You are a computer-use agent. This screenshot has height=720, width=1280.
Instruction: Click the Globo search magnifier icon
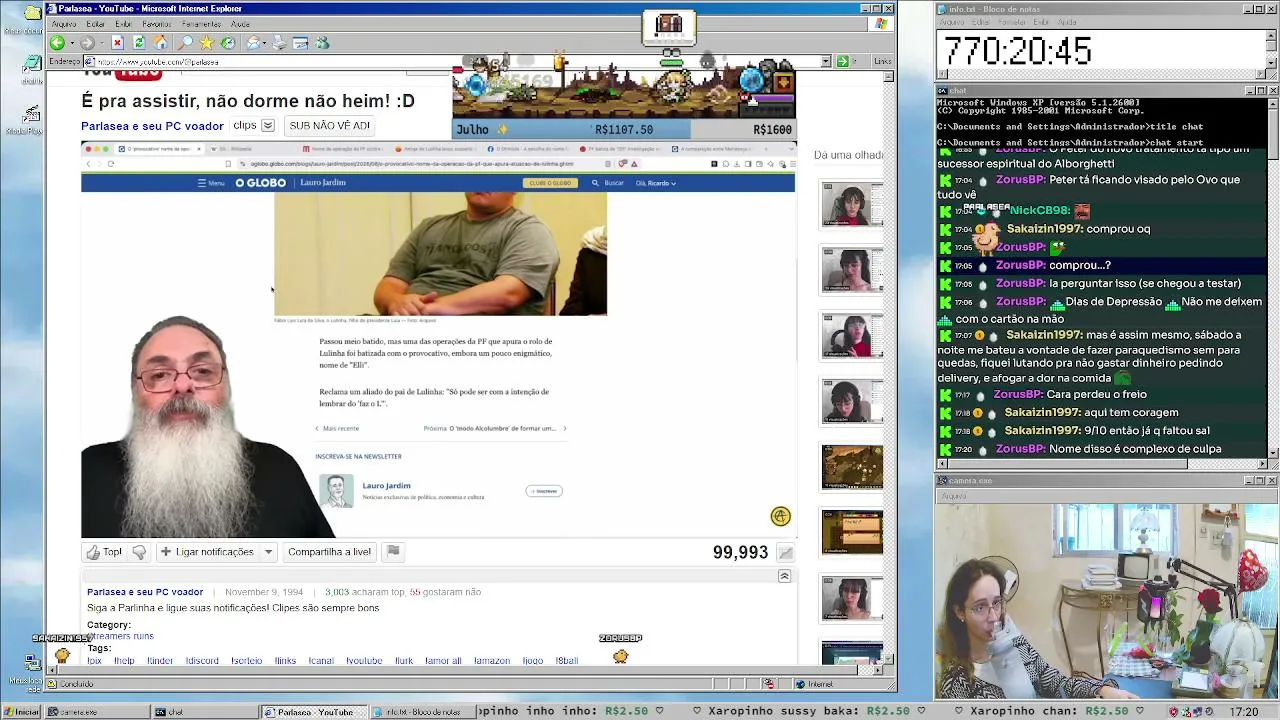595,183
